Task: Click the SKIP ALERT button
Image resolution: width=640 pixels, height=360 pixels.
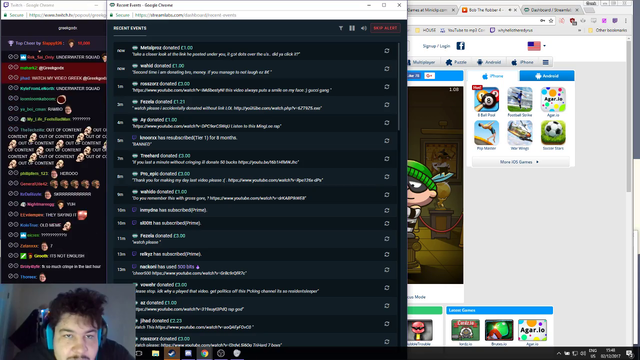Action: [x=385, y=28]
